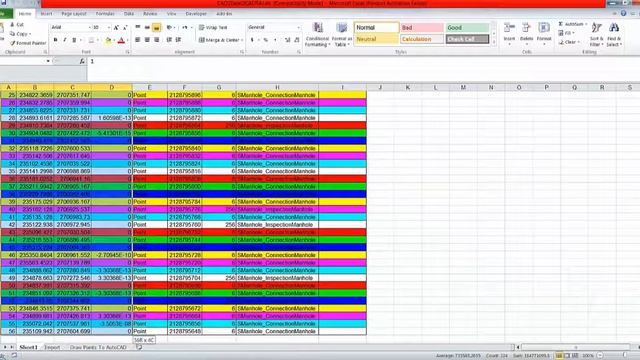Screen dimensions: 640x360
Task: Open Sort & Filter menu
Action: [x=596, y=35]
